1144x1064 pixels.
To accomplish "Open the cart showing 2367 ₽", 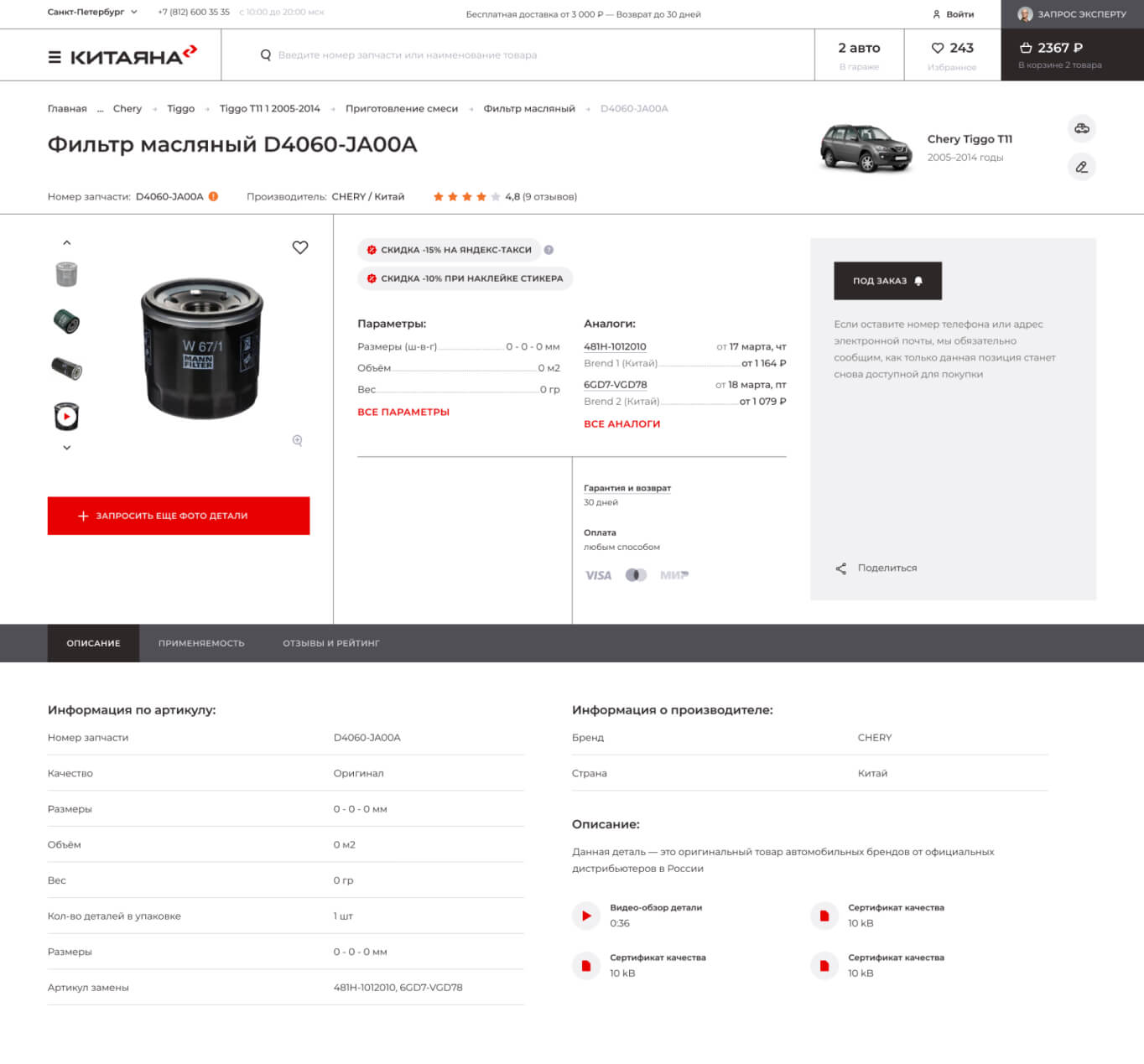I will 1060,55.
